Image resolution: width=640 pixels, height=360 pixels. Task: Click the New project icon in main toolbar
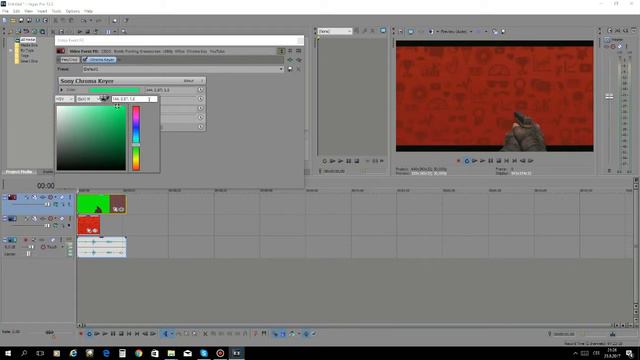[5, 20]
